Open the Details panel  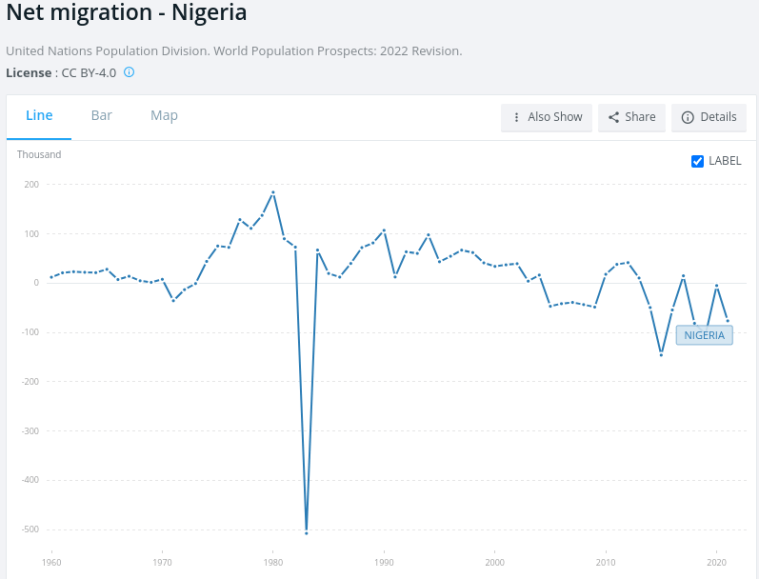click(x=709, y=117)
